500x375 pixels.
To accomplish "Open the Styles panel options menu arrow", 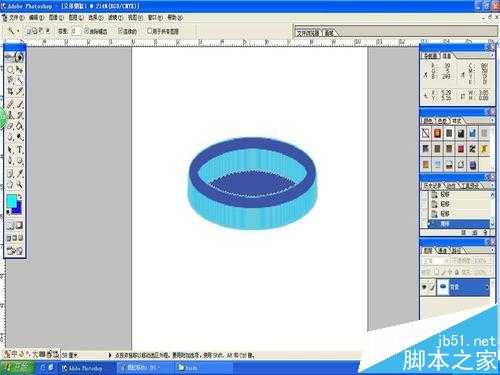I will (492, 121).
